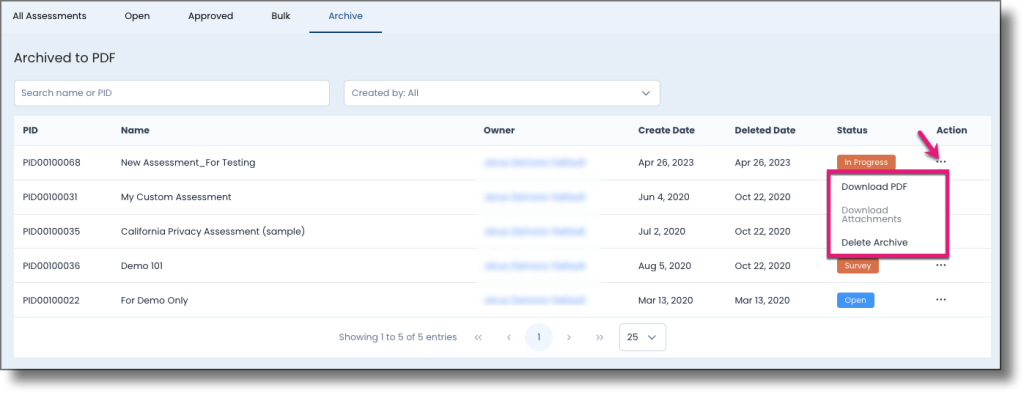Click California Privacy Assessment (sample) name
Viewport: 1024px width, 393px height.
(x=213, y=231)
